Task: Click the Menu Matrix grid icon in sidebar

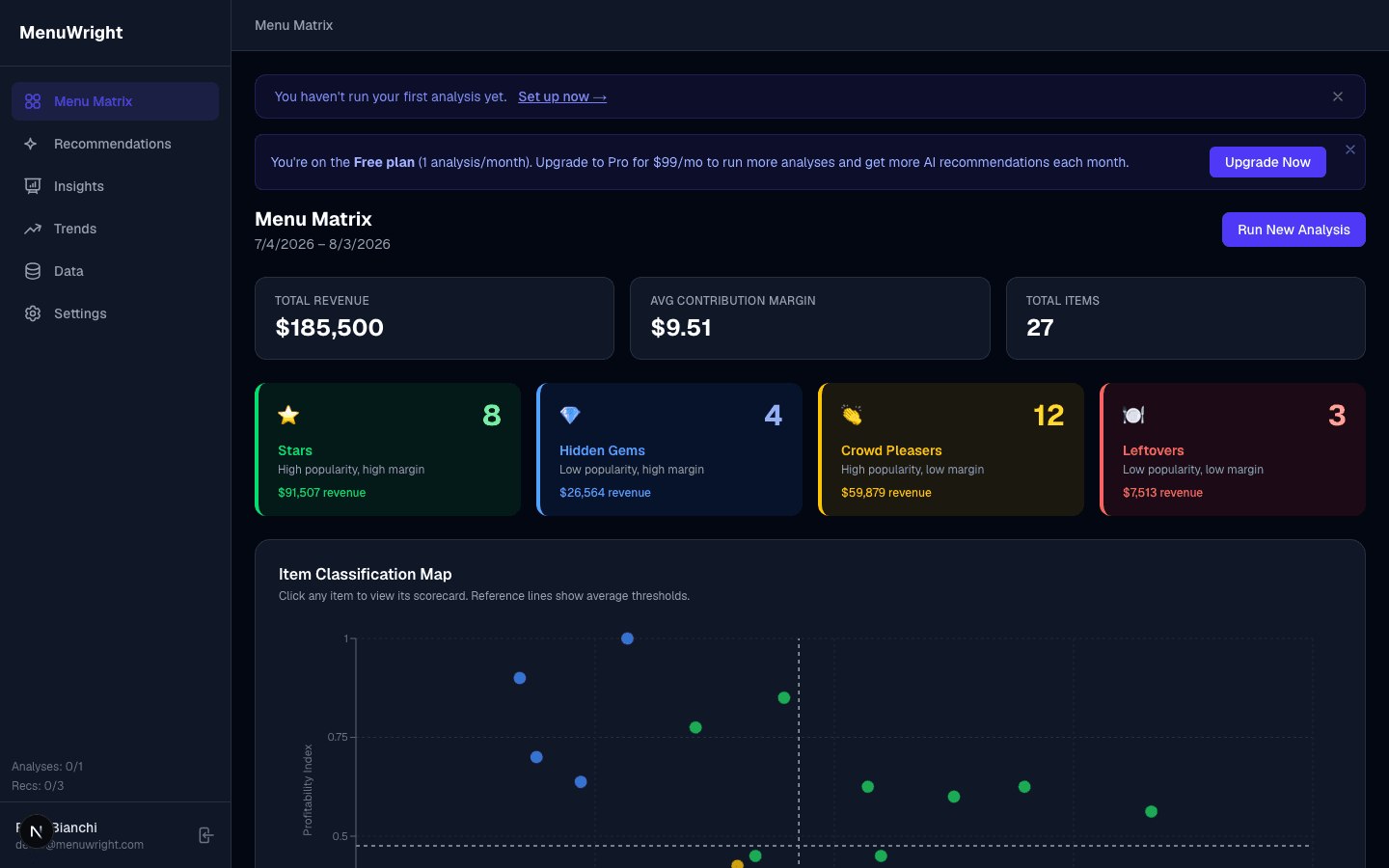Action: coord(33,101)
